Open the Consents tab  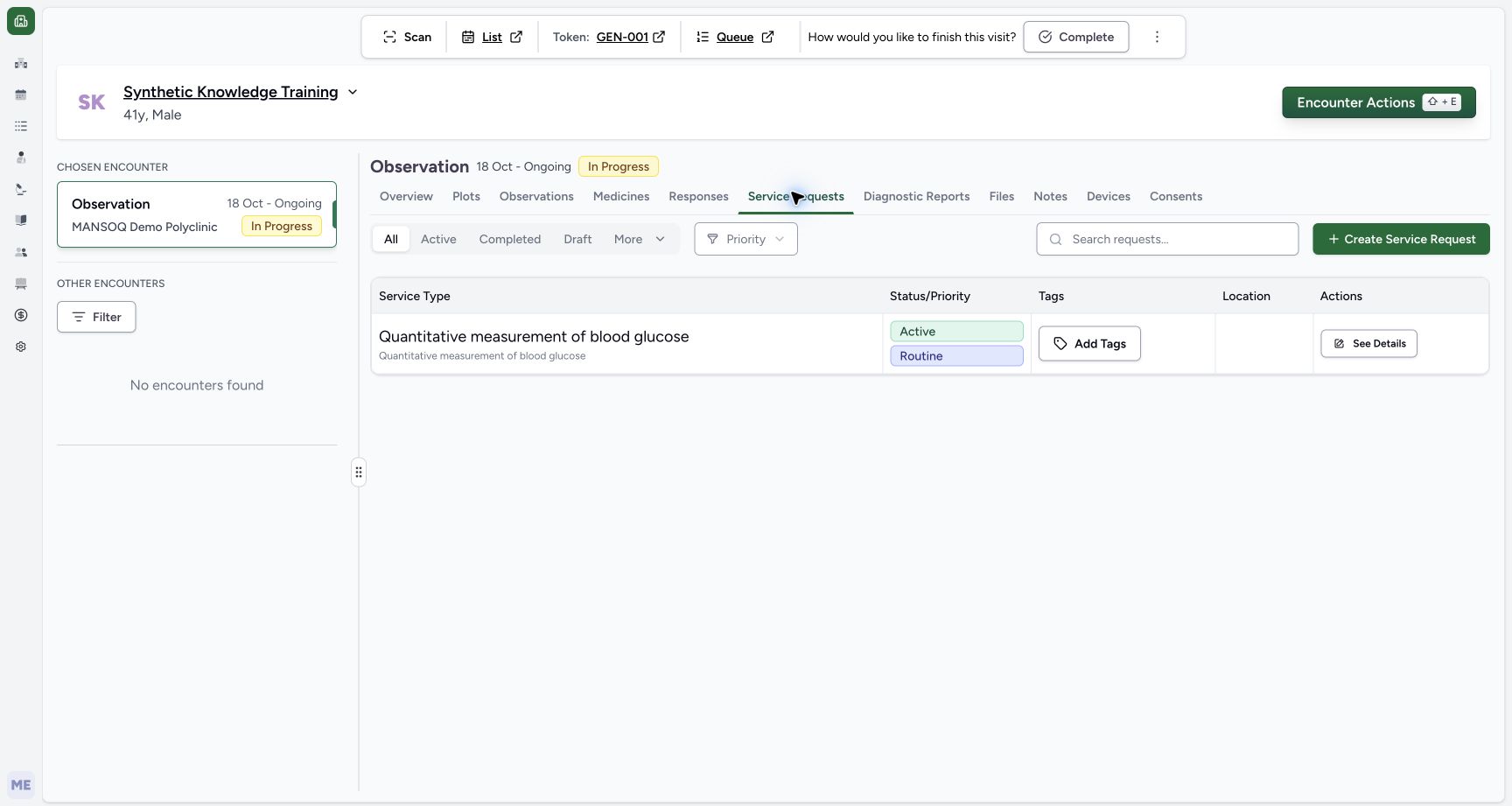coord(1176,196)
